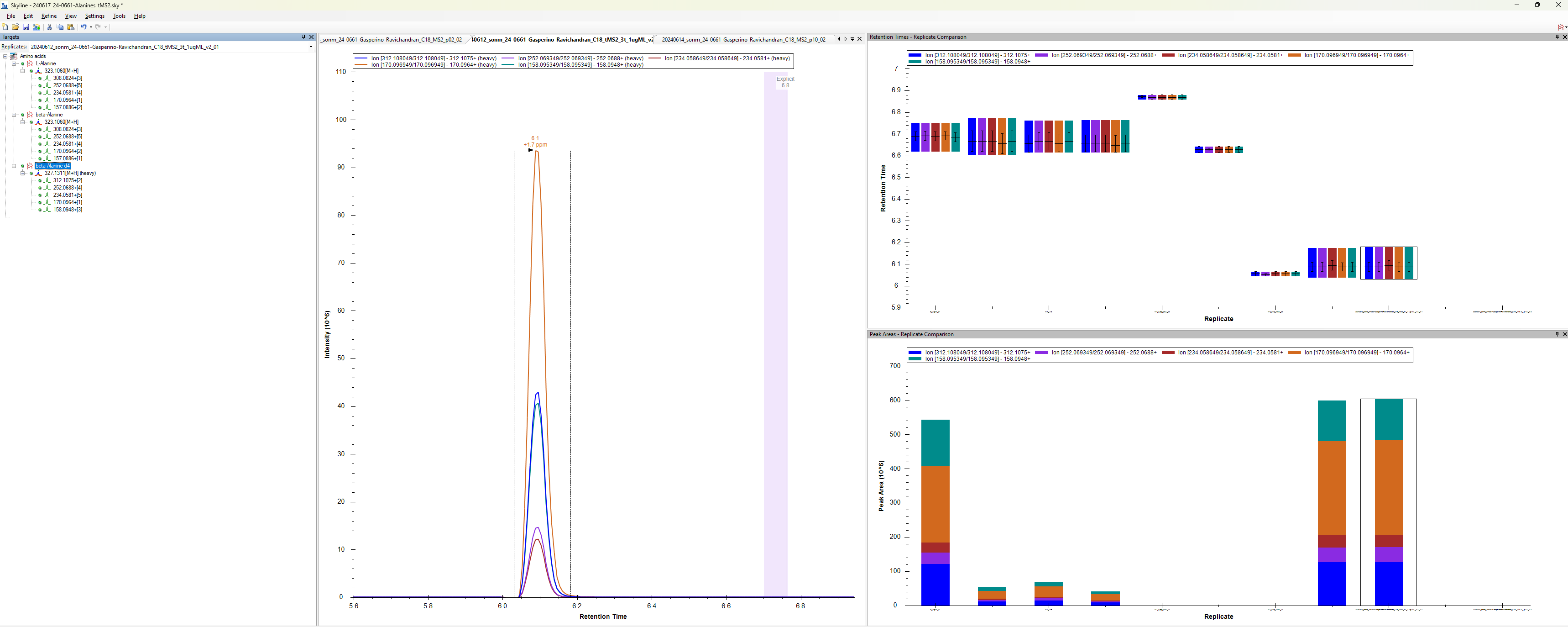
Task: Select the 170.0964+[1] transition under L-Alanine
Action: pyautogui.click(x=67, y=100)
